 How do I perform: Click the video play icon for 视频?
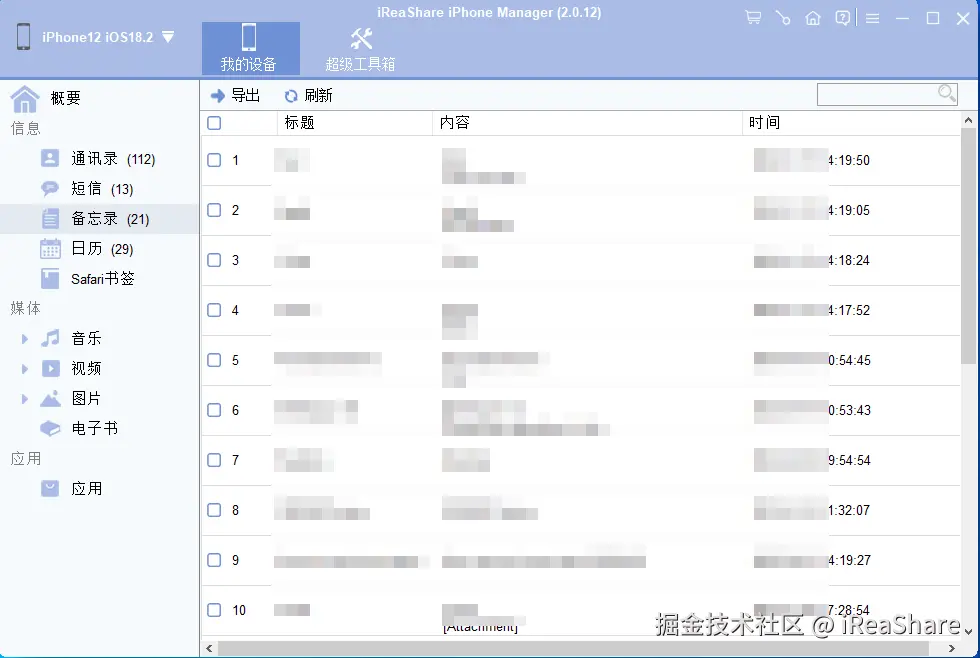coord(51,368)
